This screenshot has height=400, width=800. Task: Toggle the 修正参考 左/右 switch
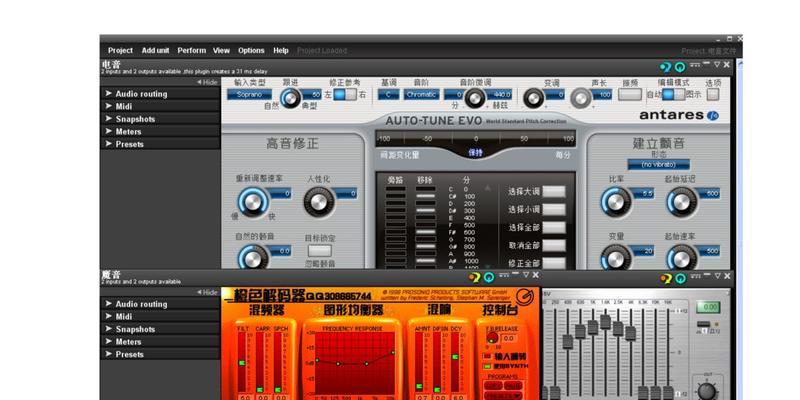coord(345,94)
